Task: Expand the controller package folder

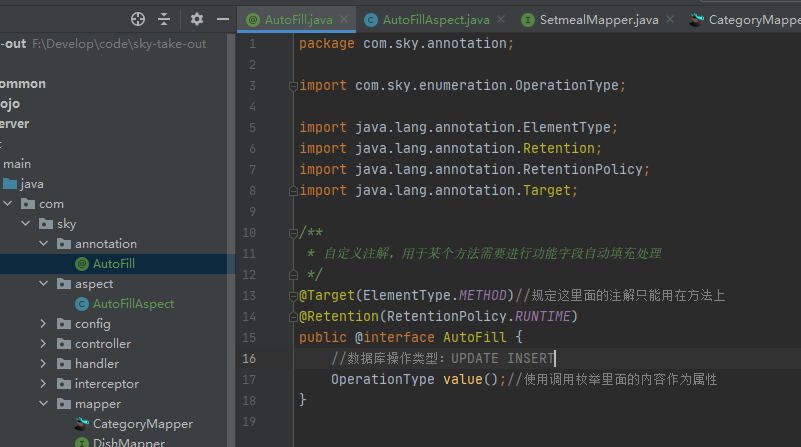Action: pos(44,344)
